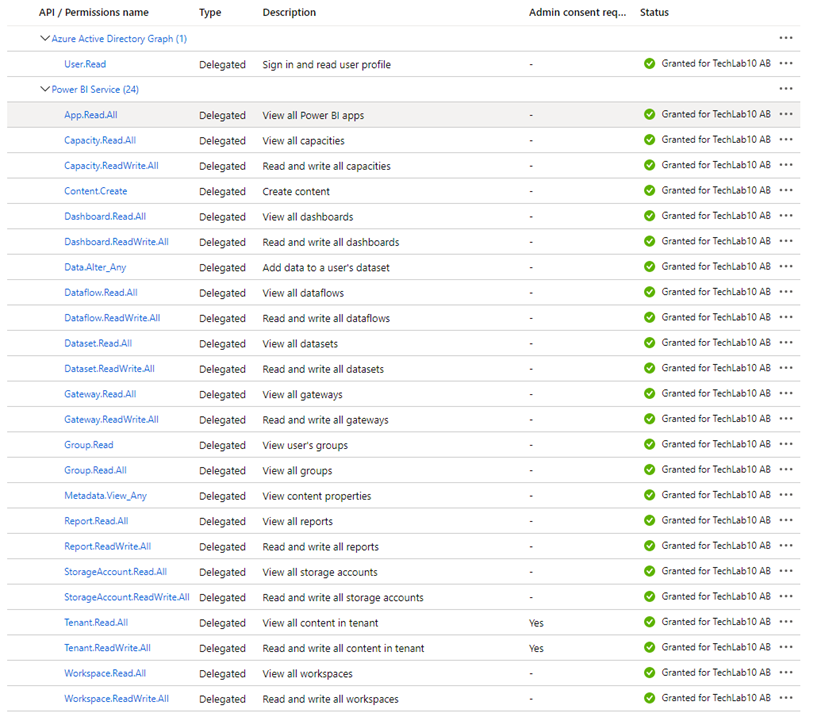Click the granted icon beside StorageAccount.ReadWrite.All

tap(651, 596)
